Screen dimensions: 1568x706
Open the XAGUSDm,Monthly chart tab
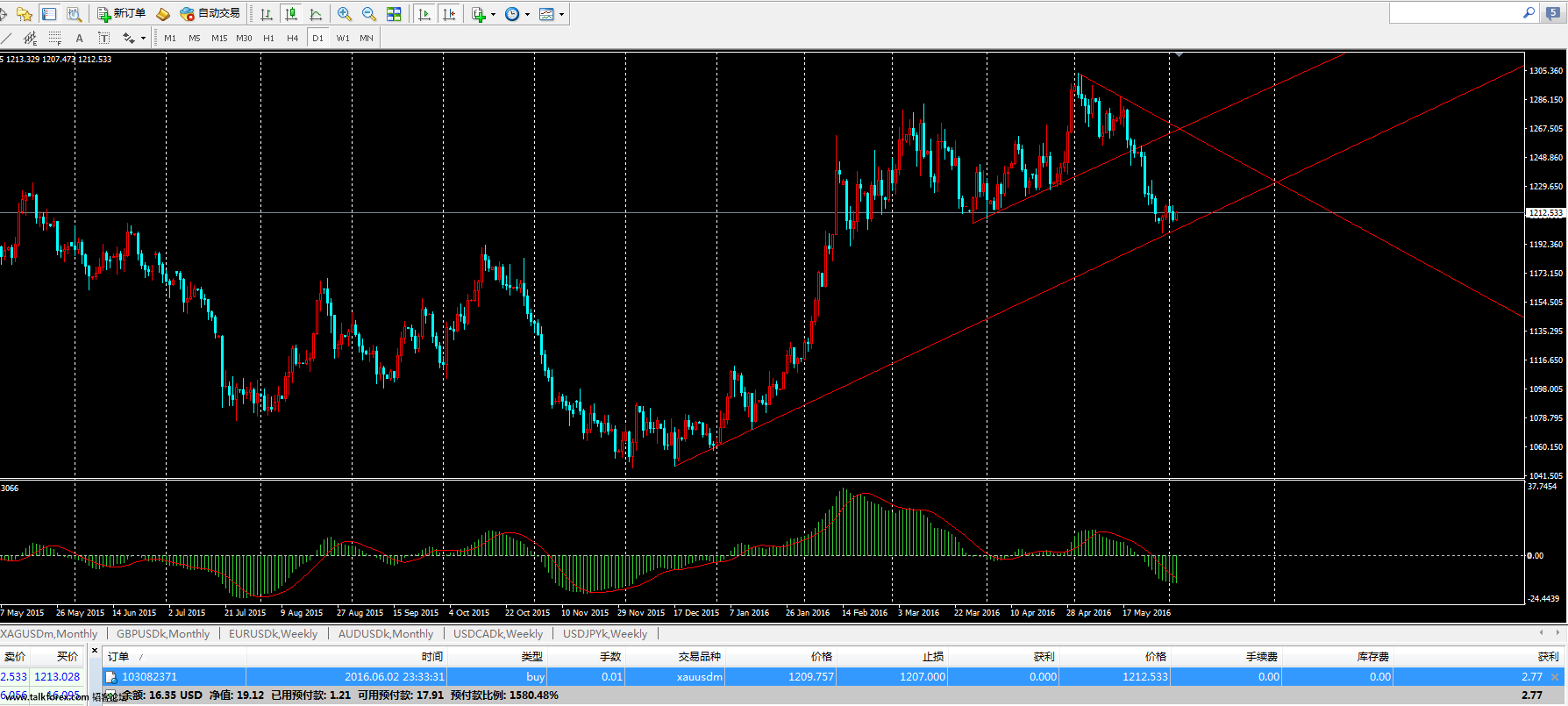pyautogui.click(x=49, y=633)
